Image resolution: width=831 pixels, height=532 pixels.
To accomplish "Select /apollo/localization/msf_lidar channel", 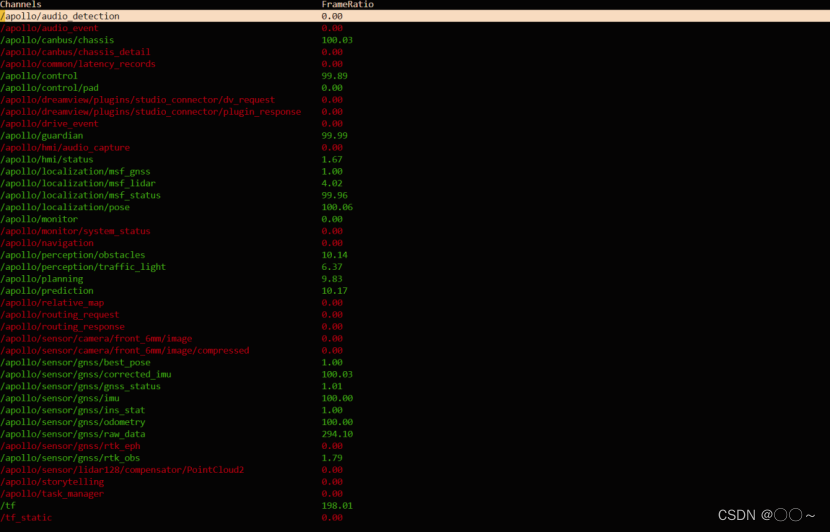I will pos(78,183).
